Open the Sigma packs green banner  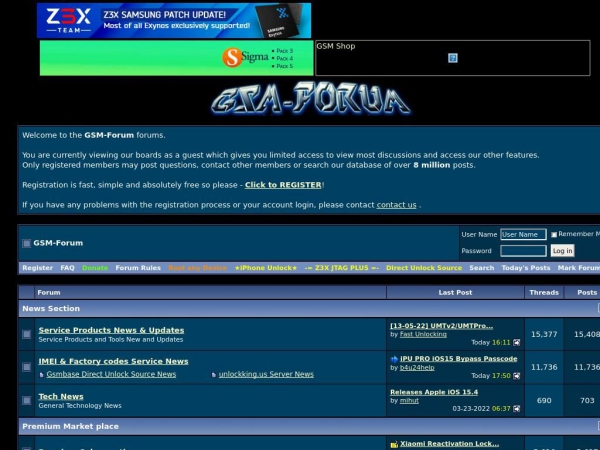pyautogui.click(x=176, y=58)
